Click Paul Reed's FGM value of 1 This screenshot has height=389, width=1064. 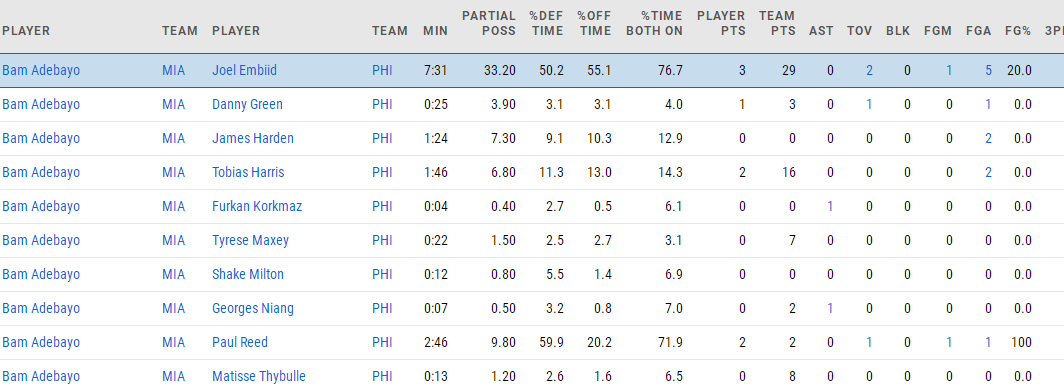point(949,342)
